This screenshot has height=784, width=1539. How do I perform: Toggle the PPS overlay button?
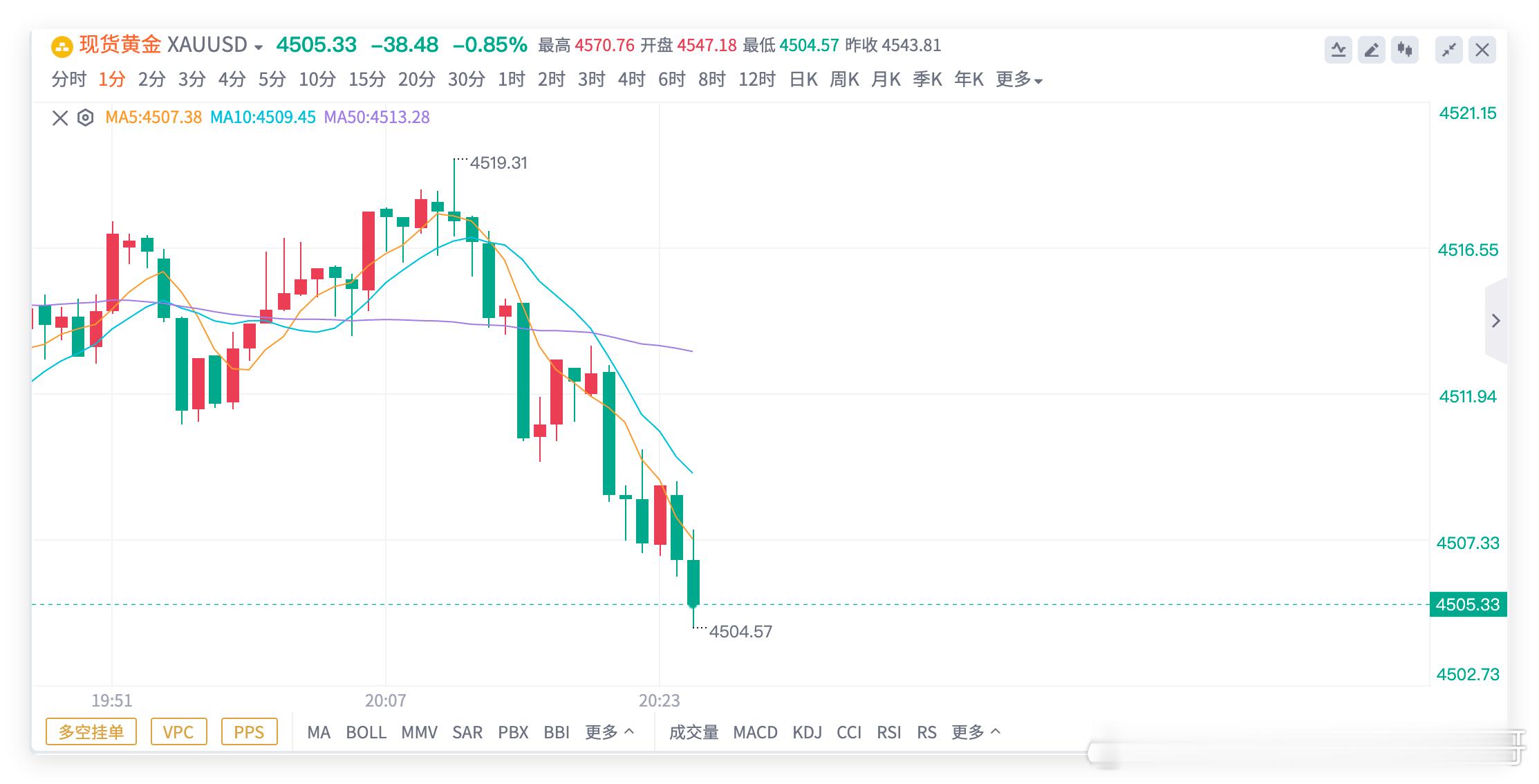[249, 732]
